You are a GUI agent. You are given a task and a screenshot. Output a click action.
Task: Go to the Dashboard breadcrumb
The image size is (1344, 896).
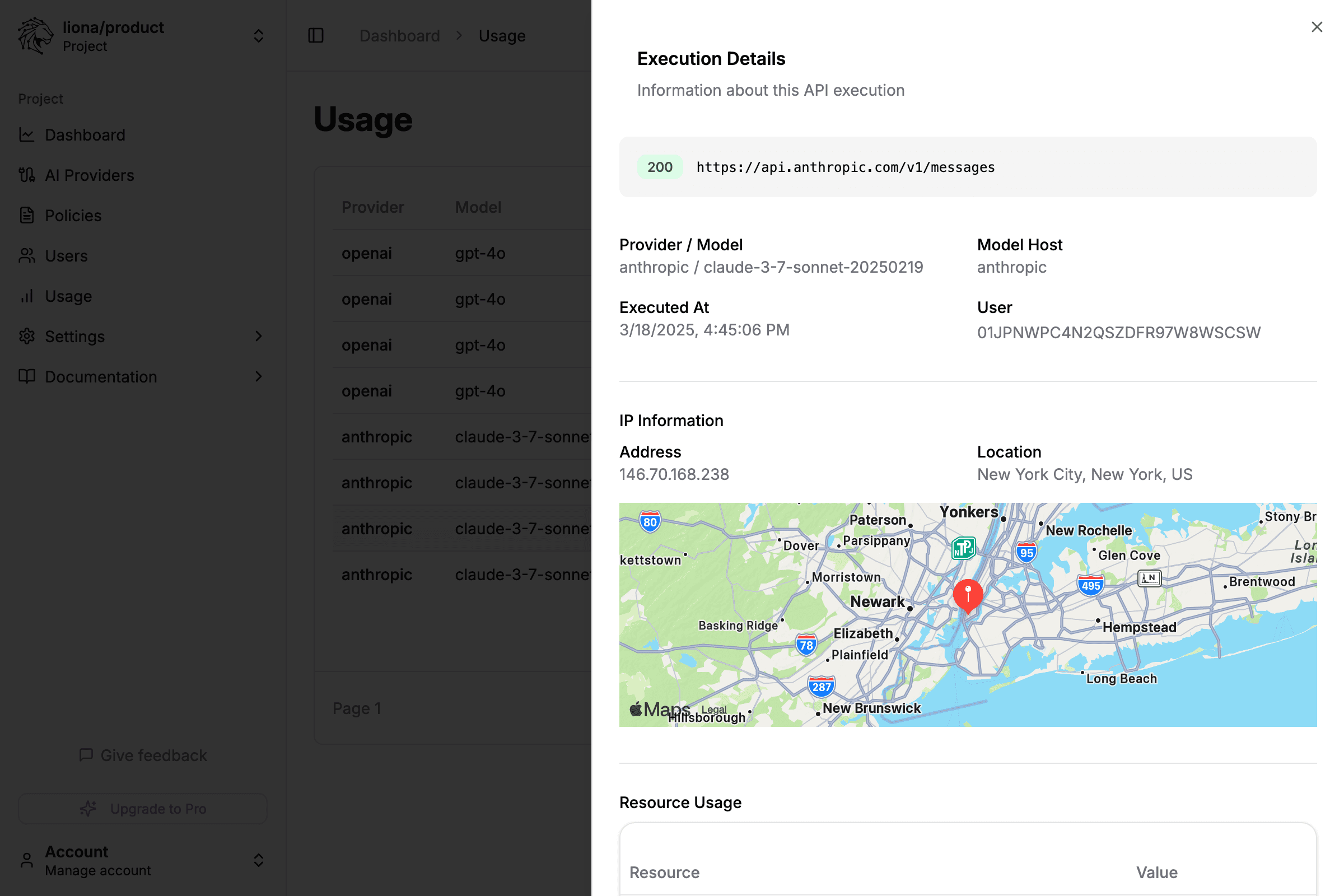(399, 35)
